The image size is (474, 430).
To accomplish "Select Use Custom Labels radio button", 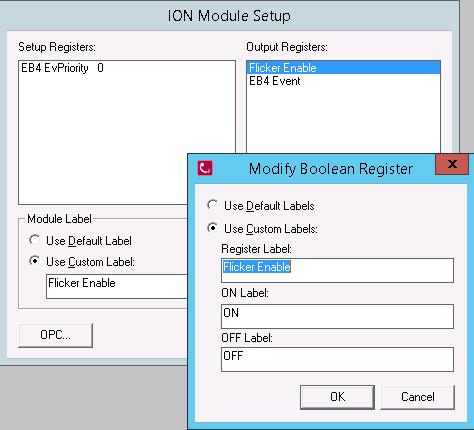I will (x=213, y=228).
